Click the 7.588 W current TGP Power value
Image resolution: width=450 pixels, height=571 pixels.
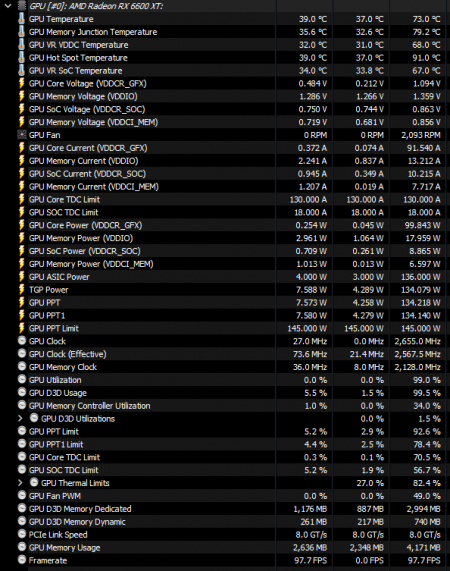[x=311, y=290]
